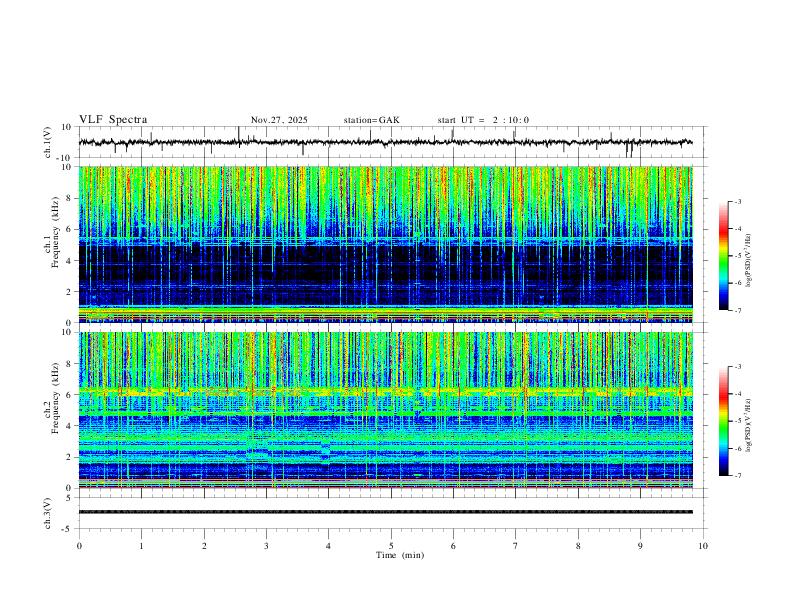The width and height of the screenshot is (792, 612).
Task: Click the lower colorbar's log(PSD) label
Action: click(x=748, y=425)
